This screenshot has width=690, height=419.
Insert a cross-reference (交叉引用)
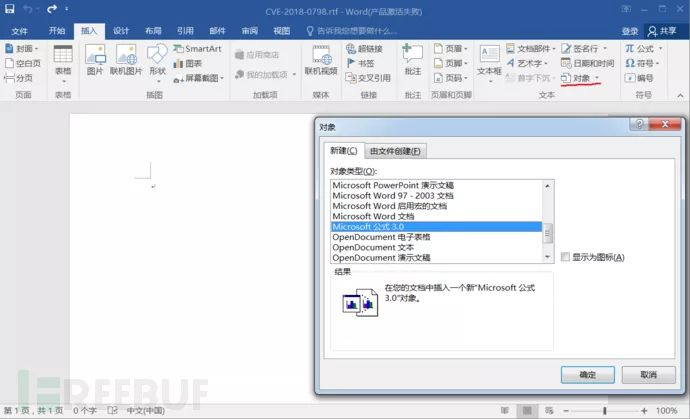pos(368,78)
